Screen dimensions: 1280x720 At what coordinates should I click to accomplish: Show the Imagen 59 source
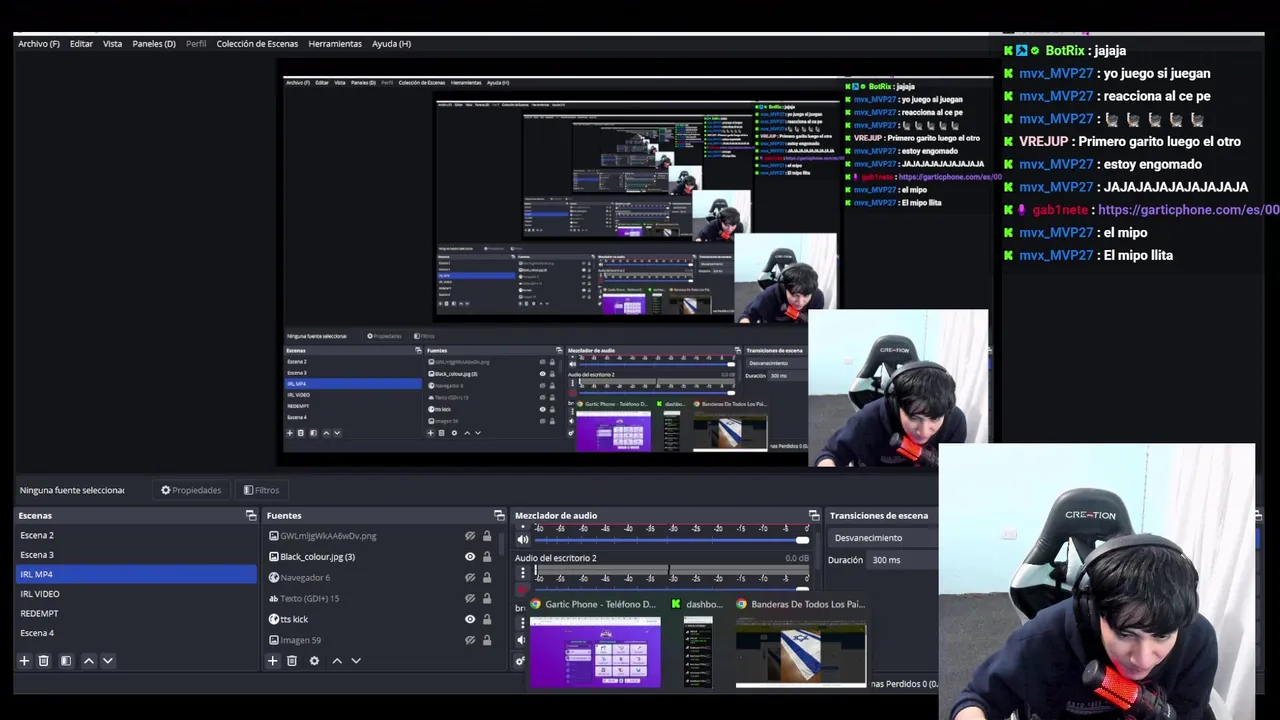click(x=470, y=640)
